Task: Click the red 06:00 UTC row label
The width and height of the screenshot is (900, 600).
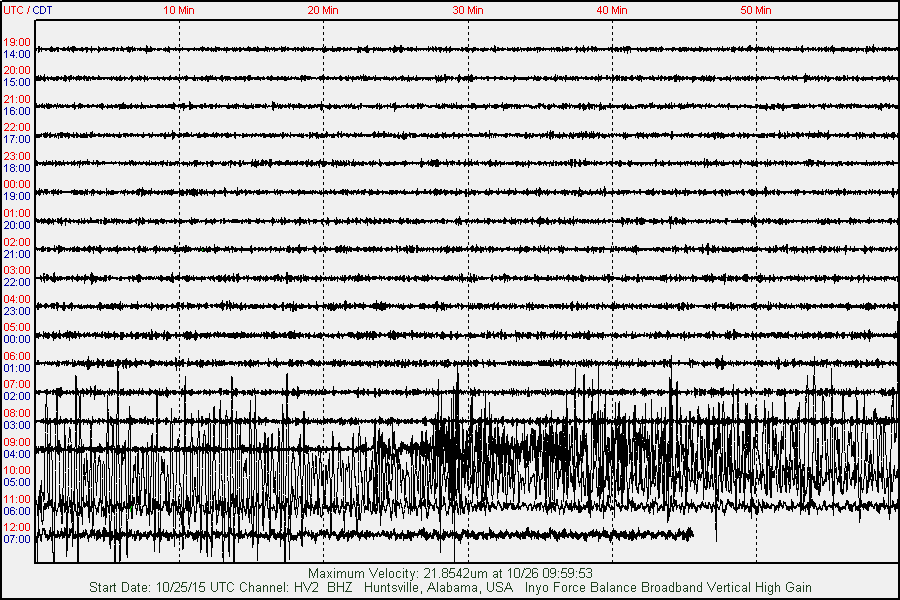Action: (17, 357)
